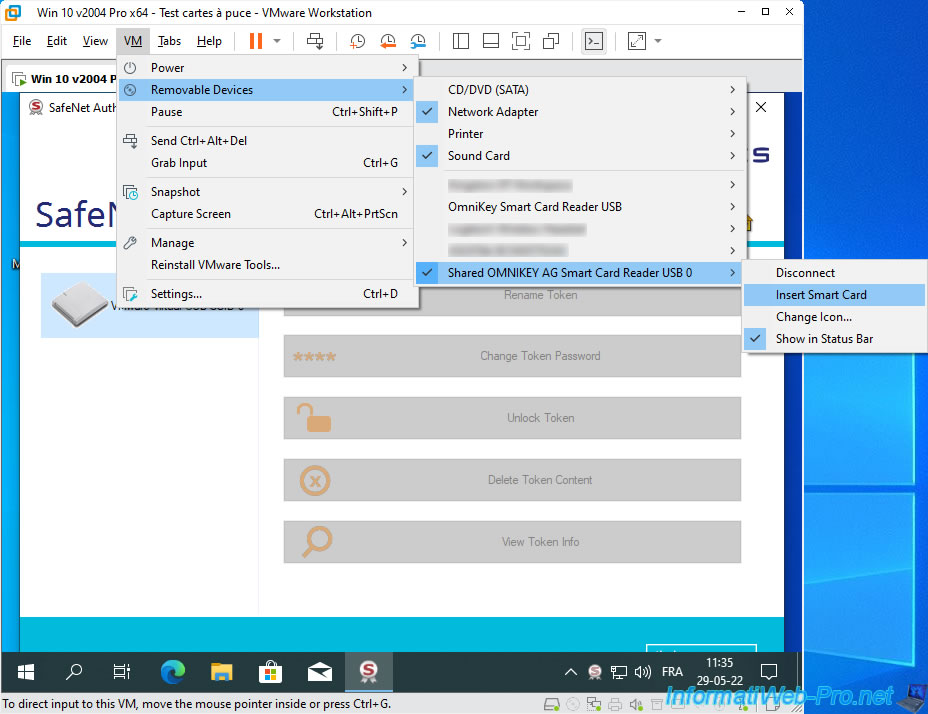Open the View menu
Screen dimensions: 928x714
click(95, 41)
